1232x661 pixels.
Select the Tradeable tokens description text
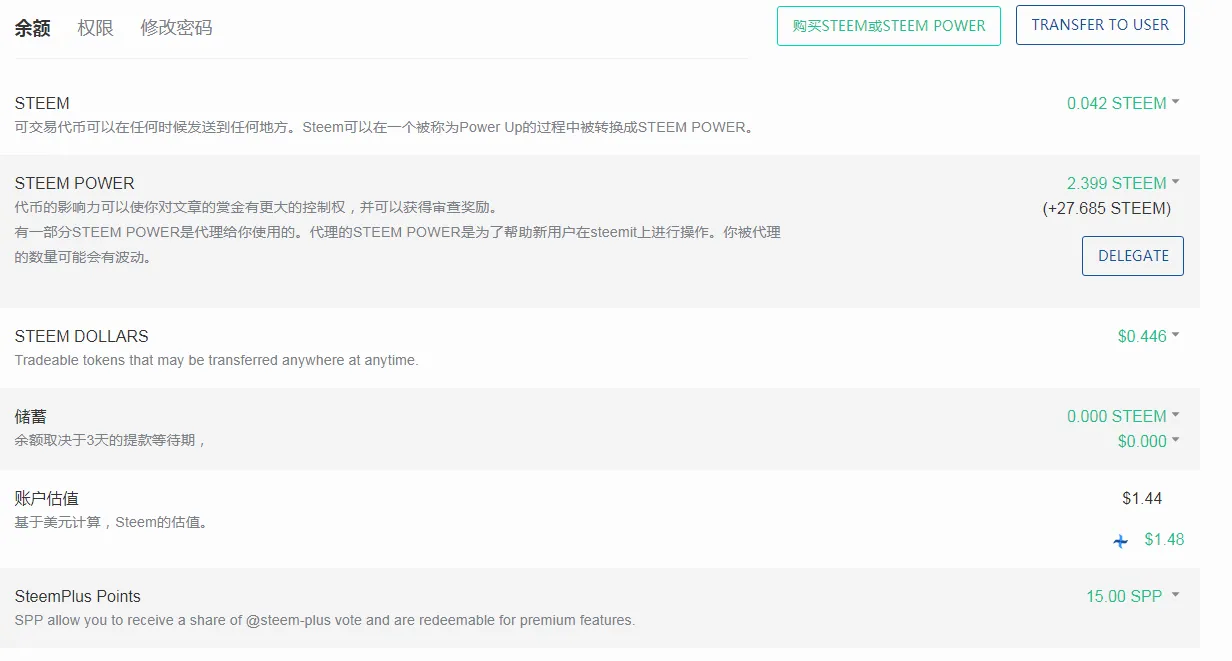coord(216,360)
